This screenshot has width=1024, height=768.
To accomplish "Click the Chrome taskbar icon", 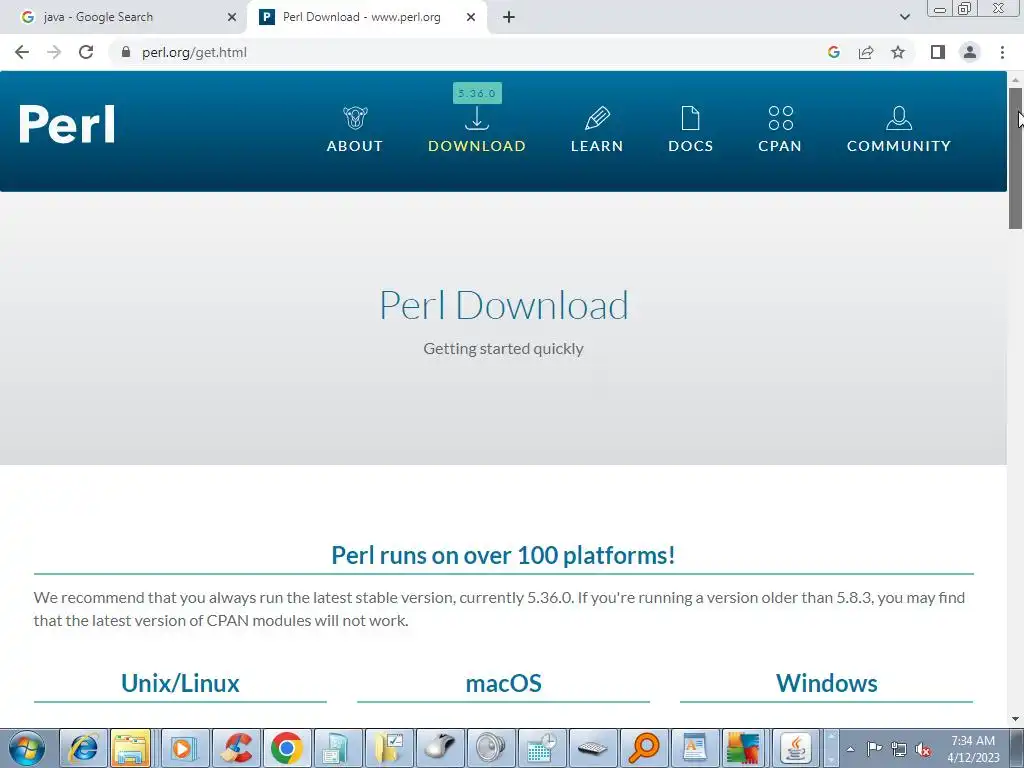I will pos(286,748).
